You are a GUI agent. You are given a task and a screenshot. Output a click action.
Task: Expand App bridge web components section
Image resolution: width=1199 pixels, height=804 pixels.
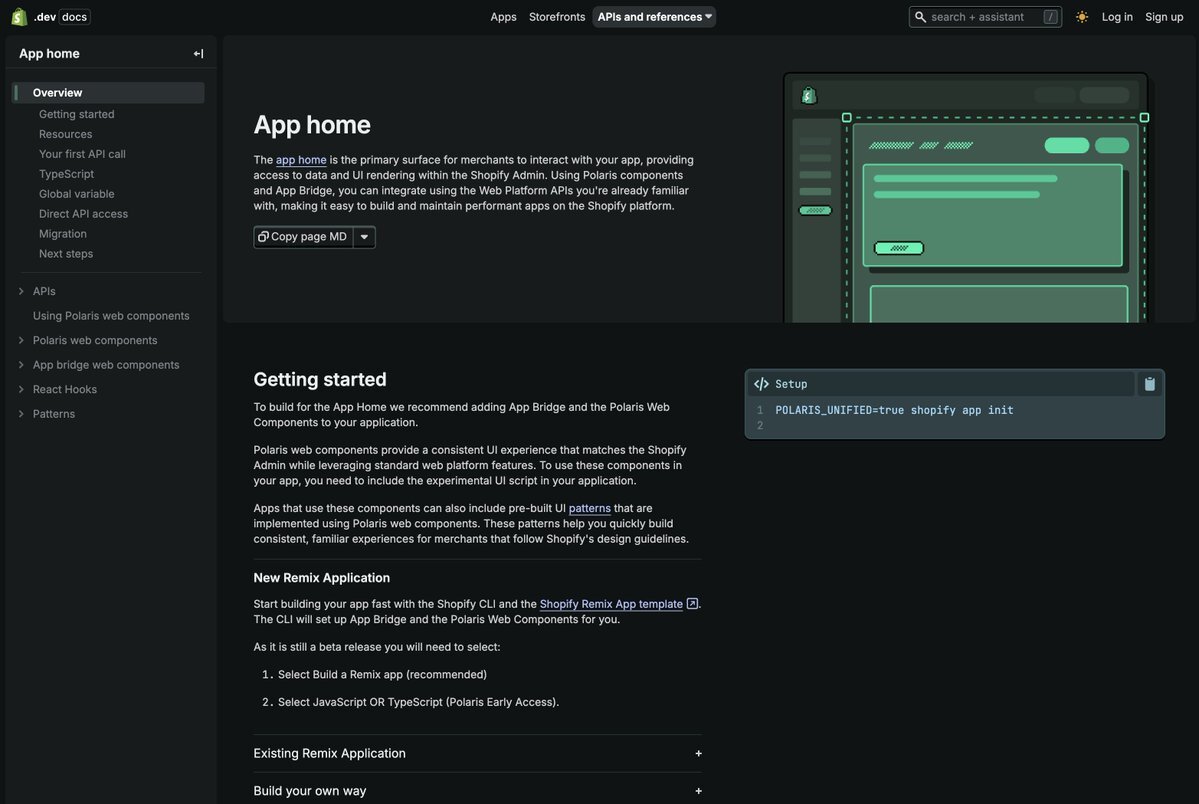pos(21,365)
